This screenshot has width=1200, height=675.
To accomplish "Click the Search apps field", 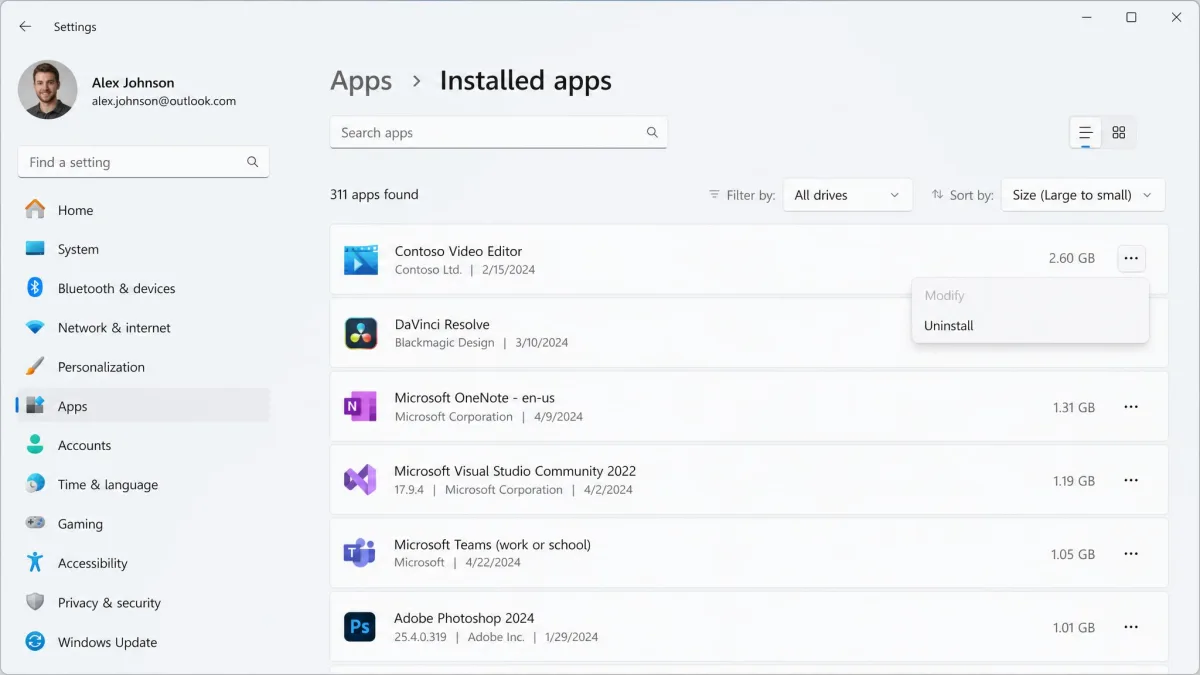I will 498,132.
